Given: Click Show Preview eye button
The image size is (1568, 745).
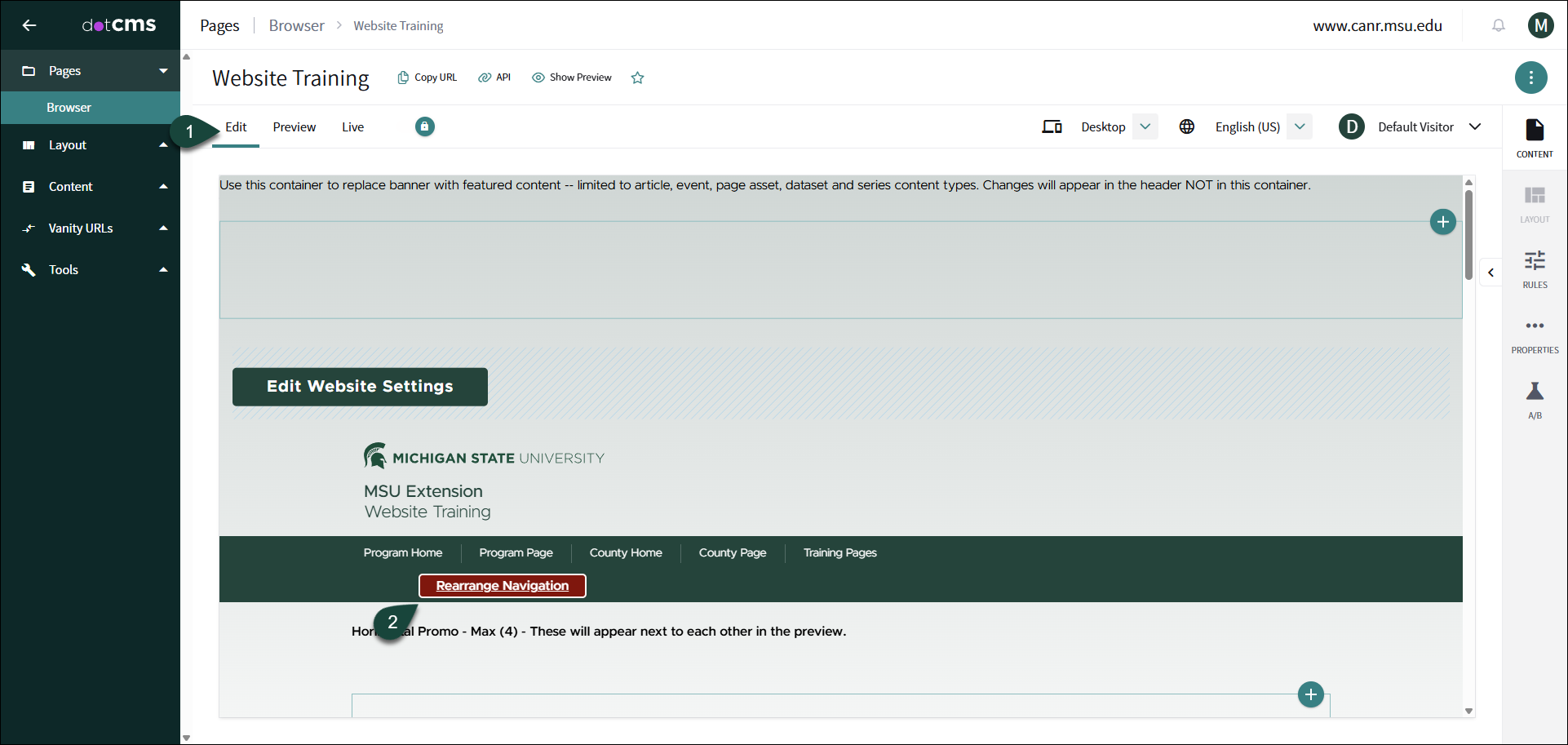Looking at the screenshot, I should pos(572,78).
